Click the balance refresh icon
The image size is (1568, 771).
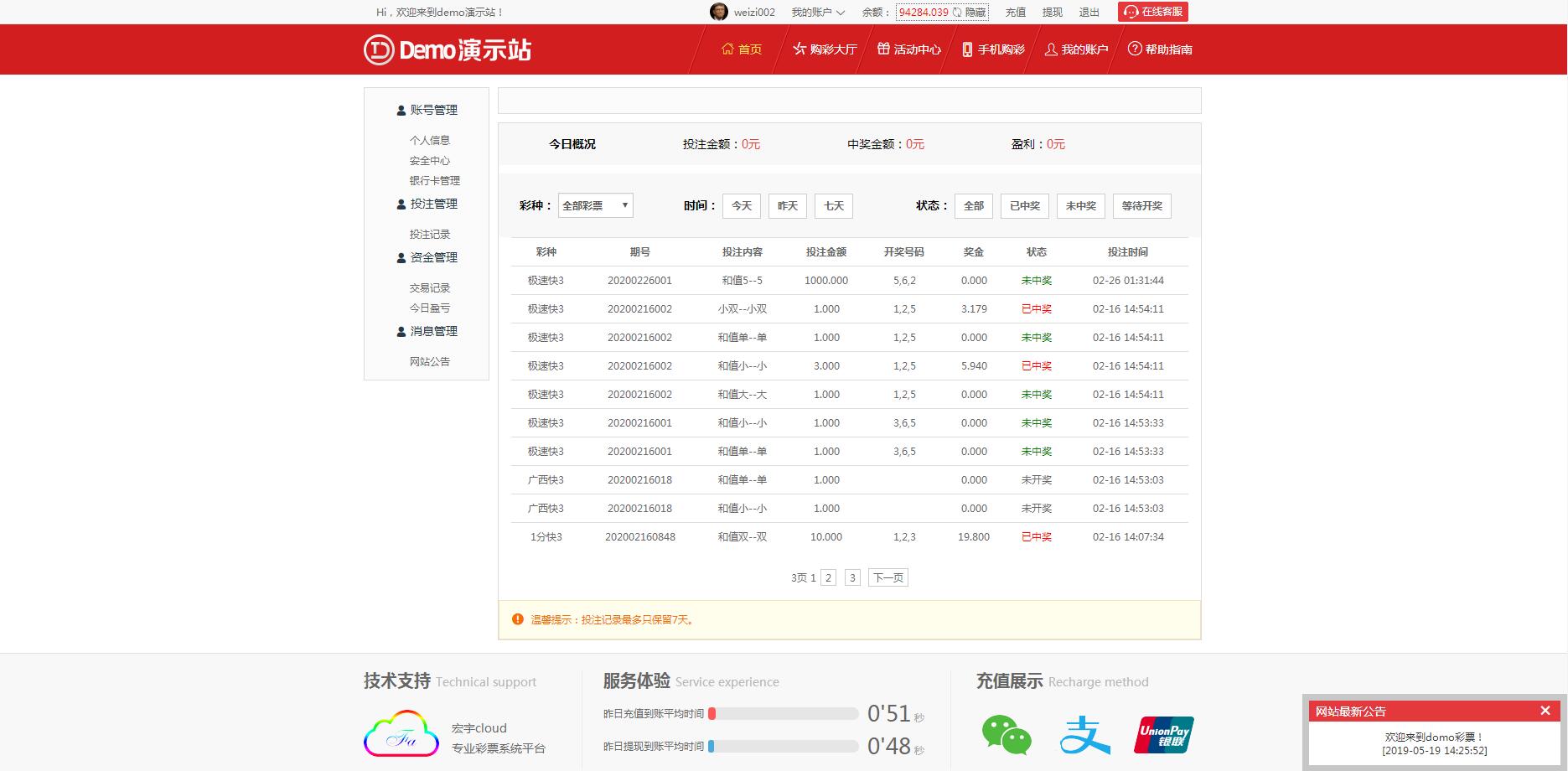point(957,13)
